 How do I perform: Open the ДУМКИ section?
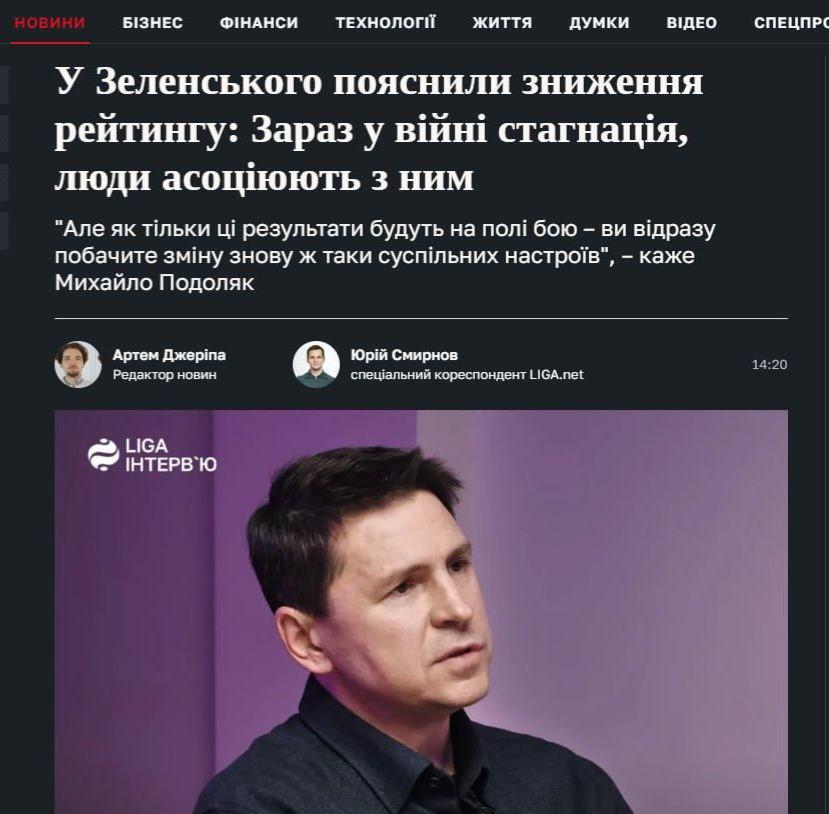599,23
